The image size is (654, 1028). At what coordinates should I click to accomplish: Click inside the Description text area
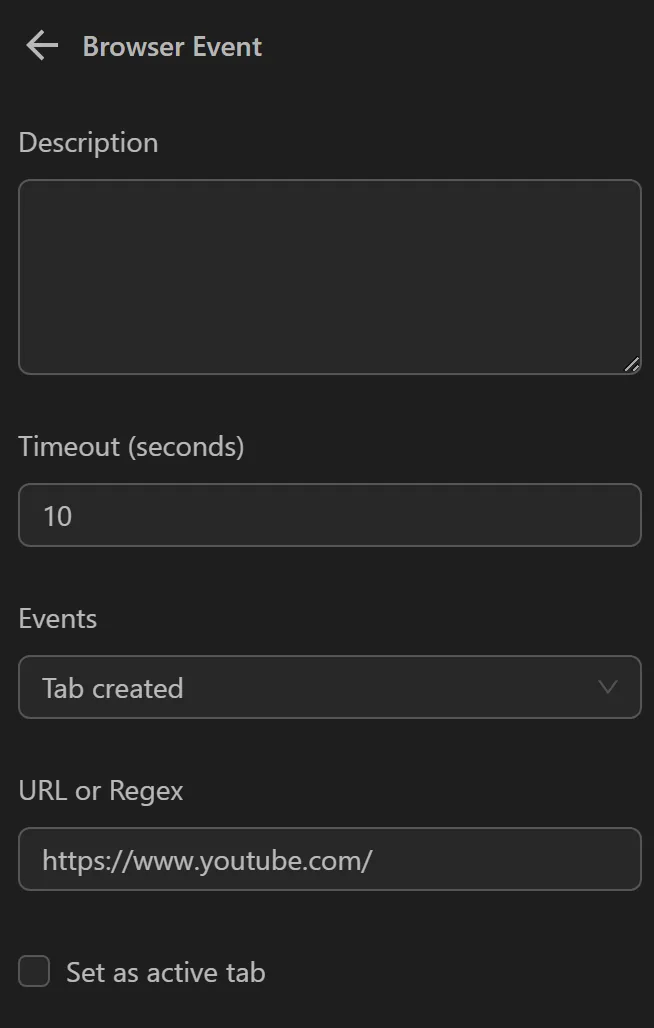point(330,276)
